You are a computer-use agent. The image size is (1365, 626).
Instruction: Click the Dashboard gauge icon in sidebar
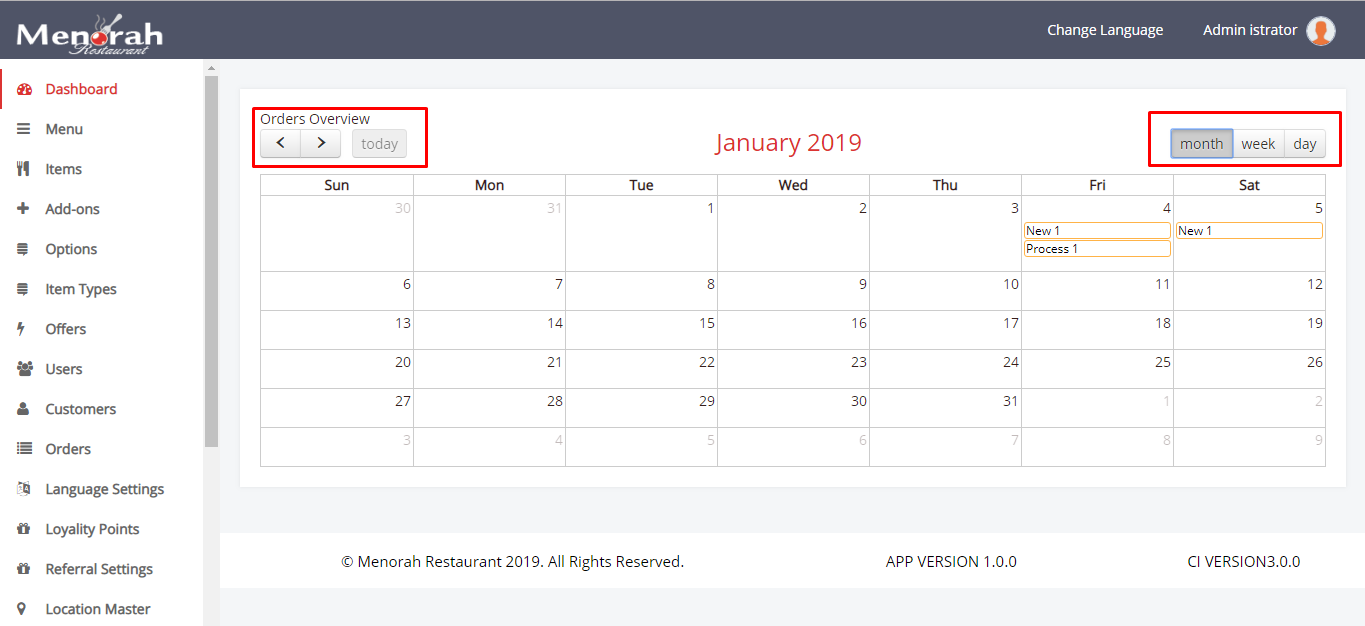click(x=24, y=89)
